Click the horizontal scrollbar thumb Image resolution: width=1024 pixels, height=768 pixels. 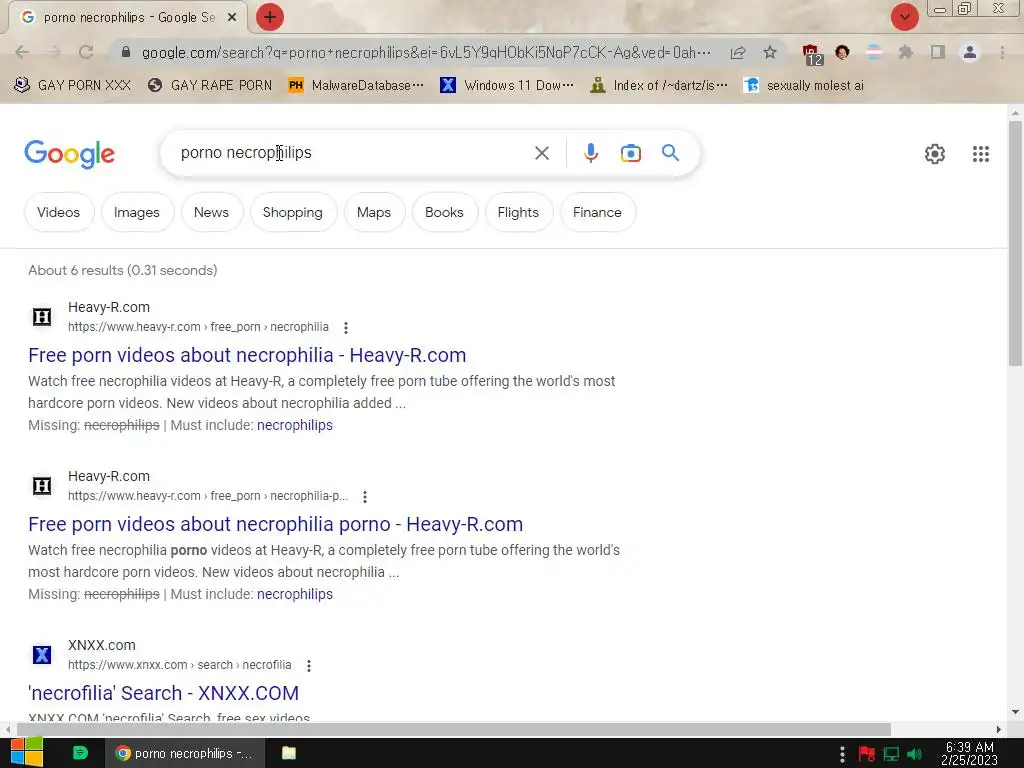tap(454, 729)
